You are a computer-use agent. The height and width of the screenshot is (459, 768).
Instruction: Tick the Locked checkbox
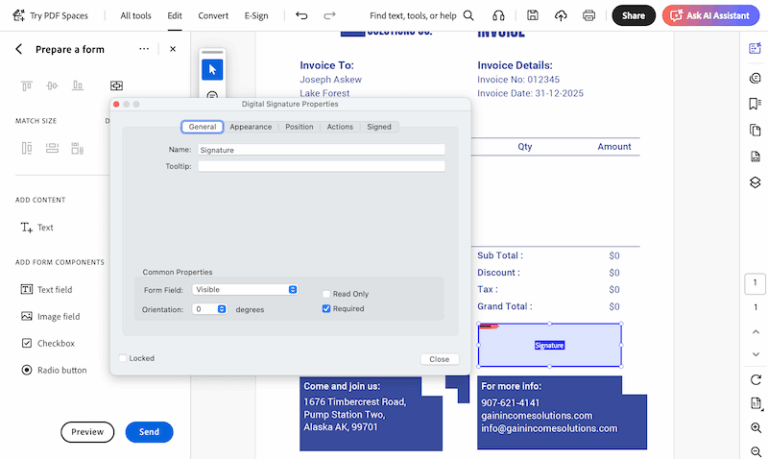[x=123, y=358]
